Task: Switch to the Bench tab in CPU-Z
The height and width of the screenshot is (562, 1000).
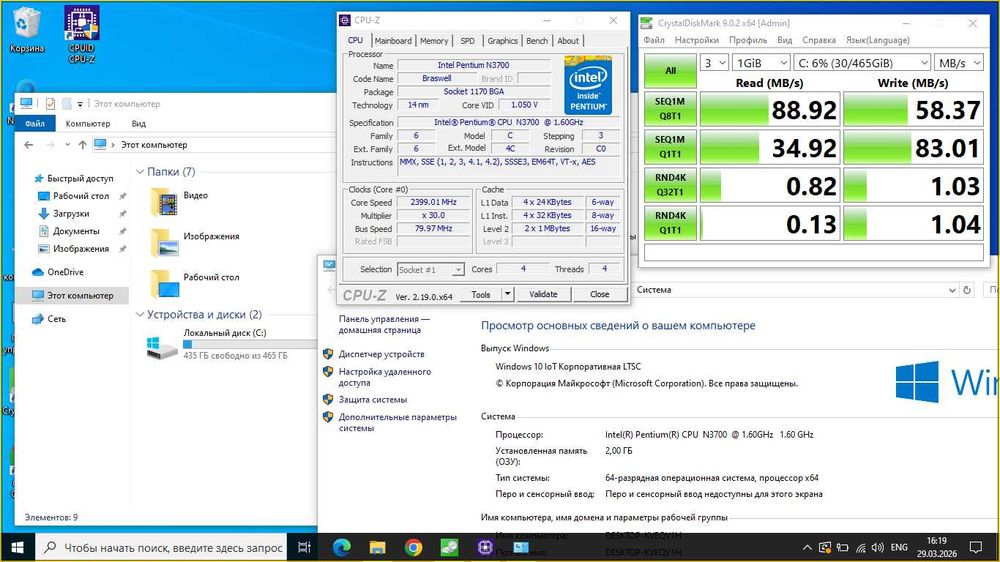Action: click(x=537, y=41)
